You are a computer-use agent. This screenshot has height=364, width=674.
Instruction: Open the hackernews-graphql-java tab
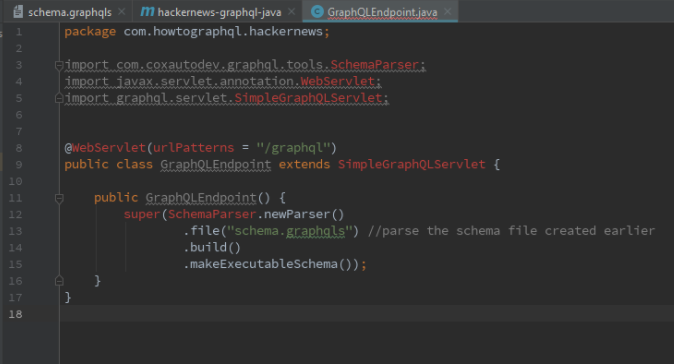click(x=219, y=12)
